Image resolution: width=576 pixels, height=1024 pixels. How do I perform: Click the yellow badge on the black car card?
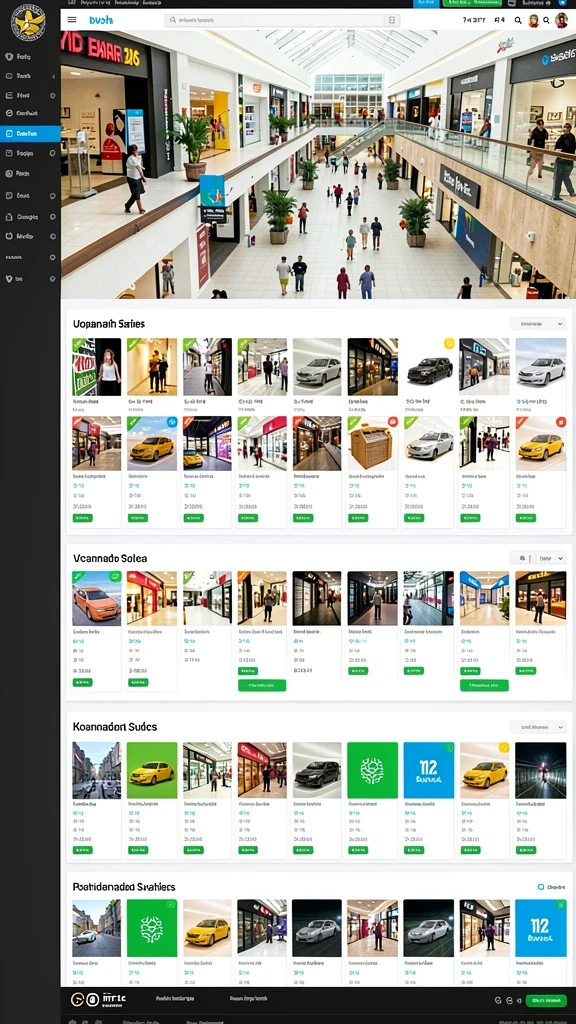click(x=449, y=343)
